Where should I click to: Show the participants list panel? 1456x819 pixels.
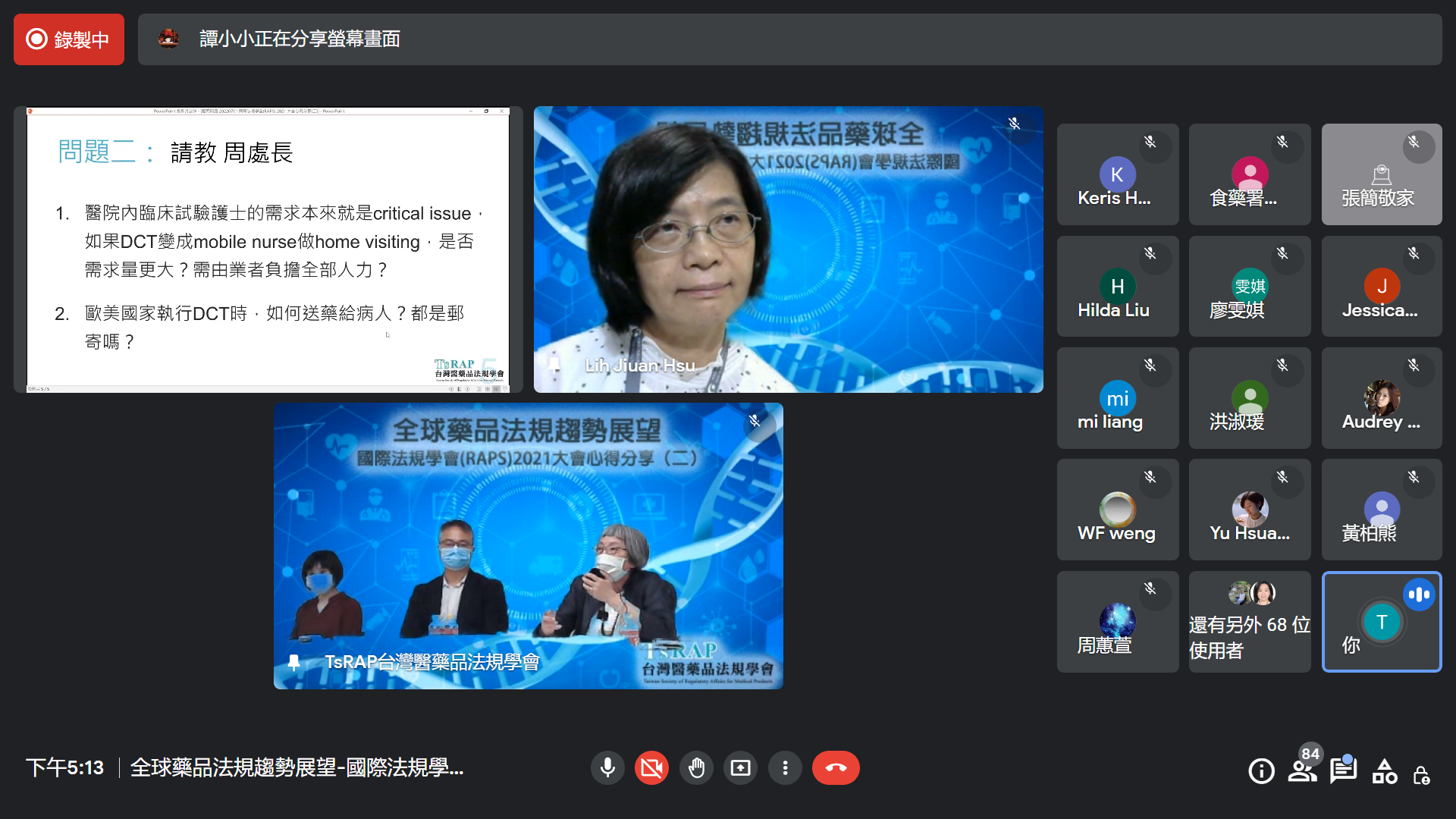tap(1302, 771)
